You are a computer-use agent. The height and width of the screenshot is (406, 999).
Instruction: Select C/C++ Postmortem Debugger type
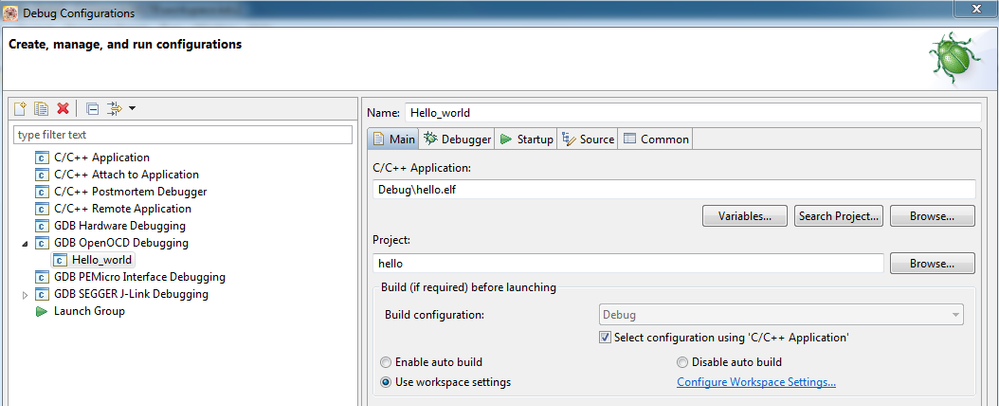(x=130, y=192)
